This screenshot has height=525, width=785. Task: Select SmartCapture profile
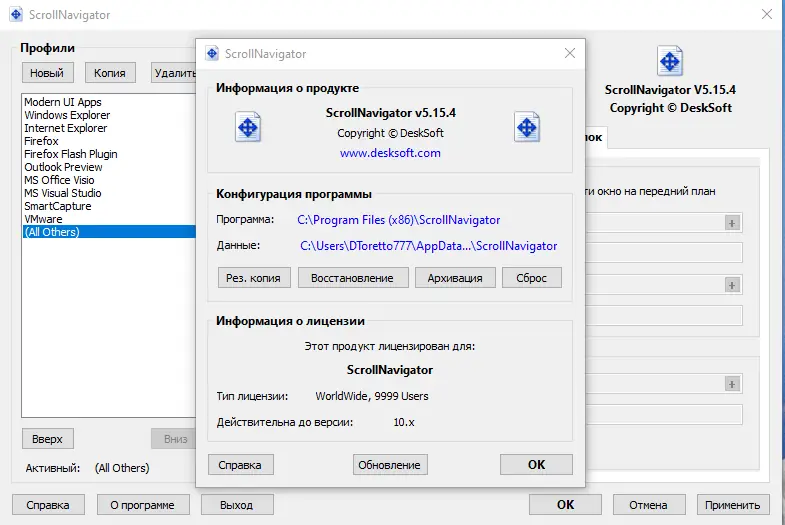[x=109, y=206]
